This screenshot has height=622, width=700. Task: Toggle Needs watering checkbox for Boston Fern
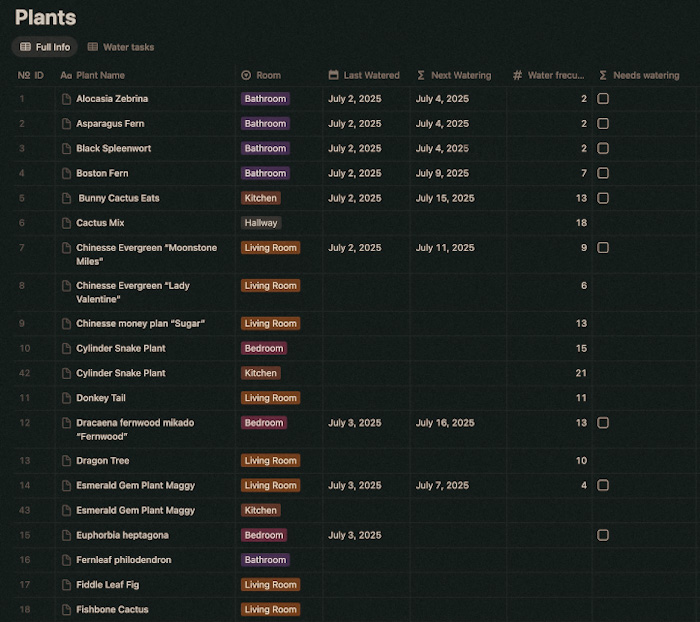(603, 173)
